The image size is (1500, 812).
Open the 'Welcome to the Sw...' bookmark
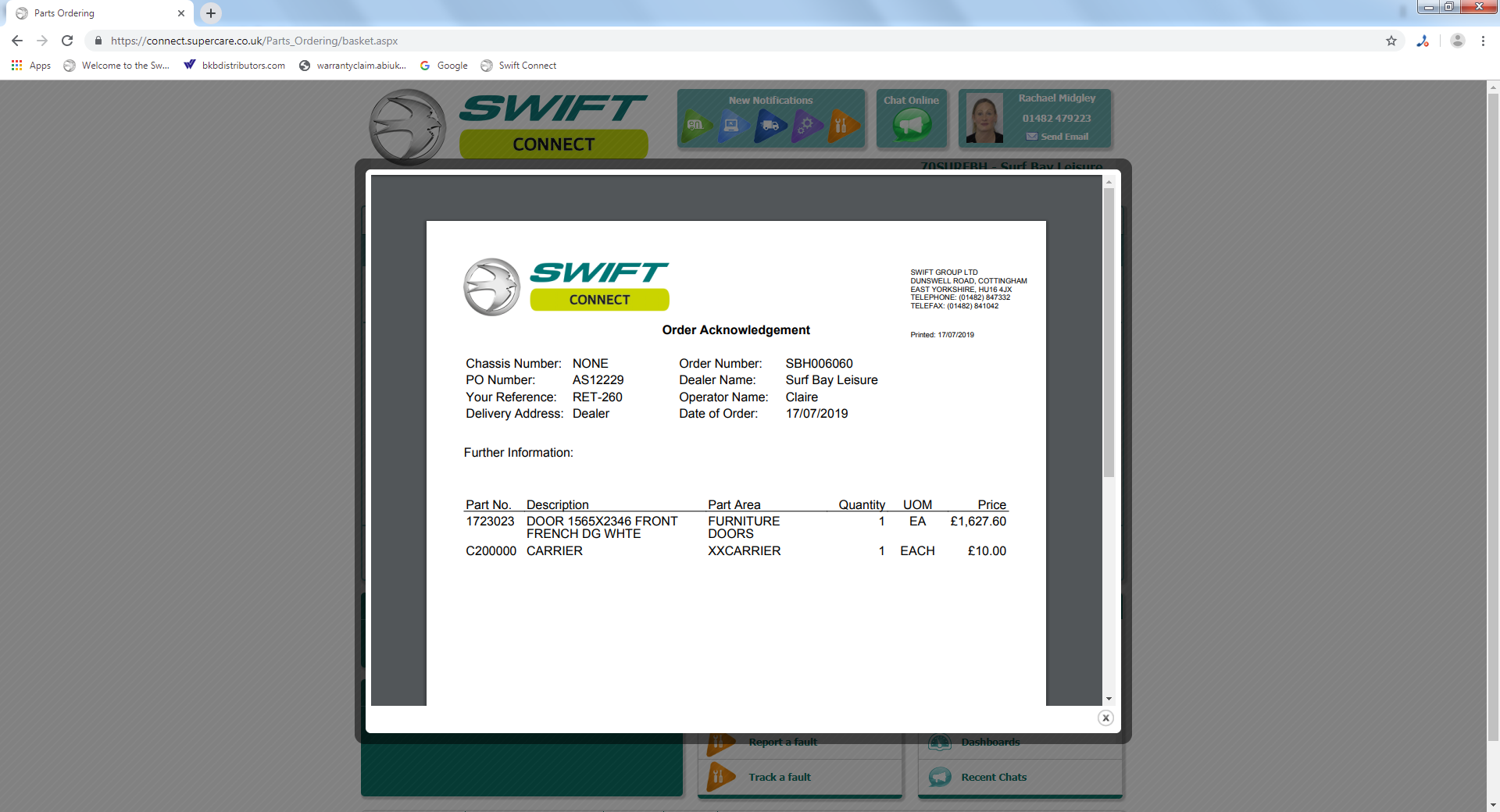(116, 66)
